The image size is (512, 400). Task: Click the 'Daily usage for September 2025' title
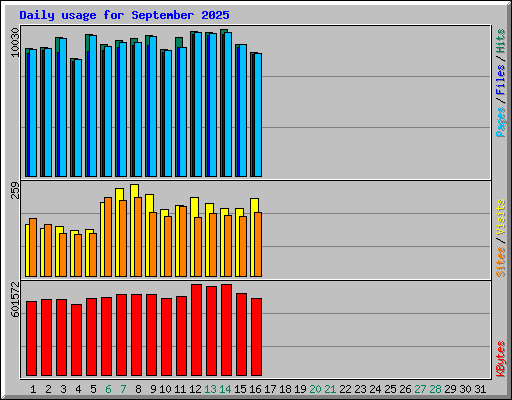(x=124, y=15)
